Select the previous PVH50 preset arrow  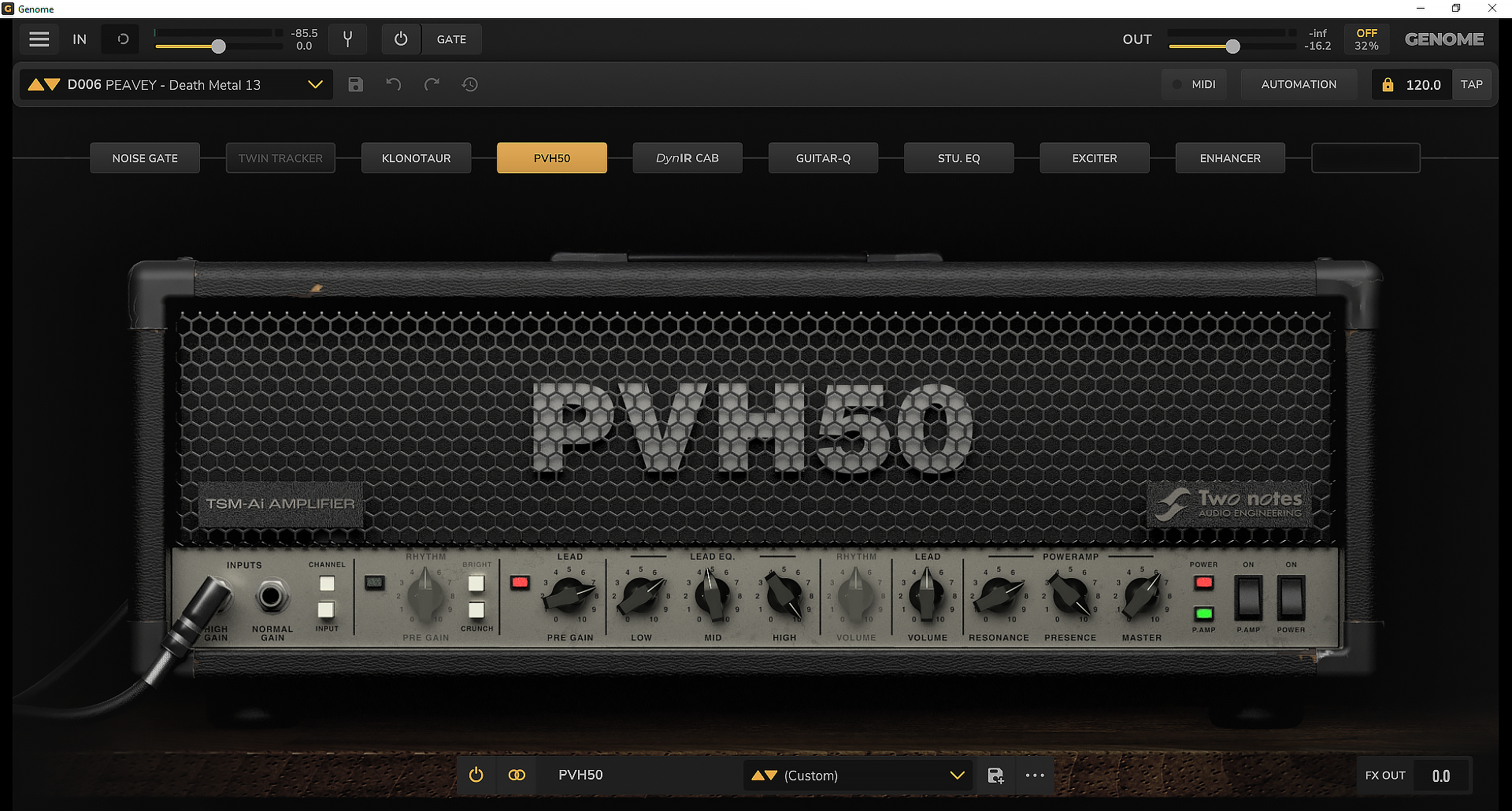(x=758, y=776)
